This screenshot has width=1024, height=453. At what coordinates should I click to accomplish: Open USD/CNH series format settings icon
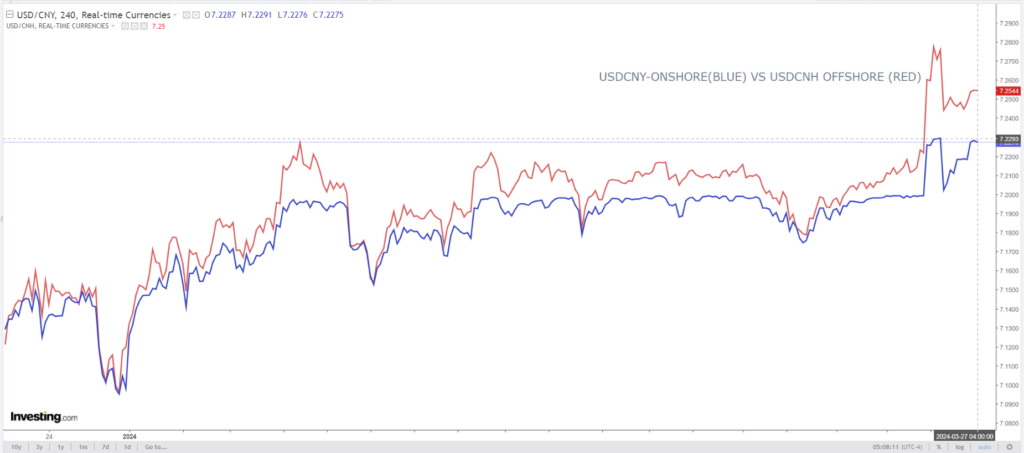point(136,26)
